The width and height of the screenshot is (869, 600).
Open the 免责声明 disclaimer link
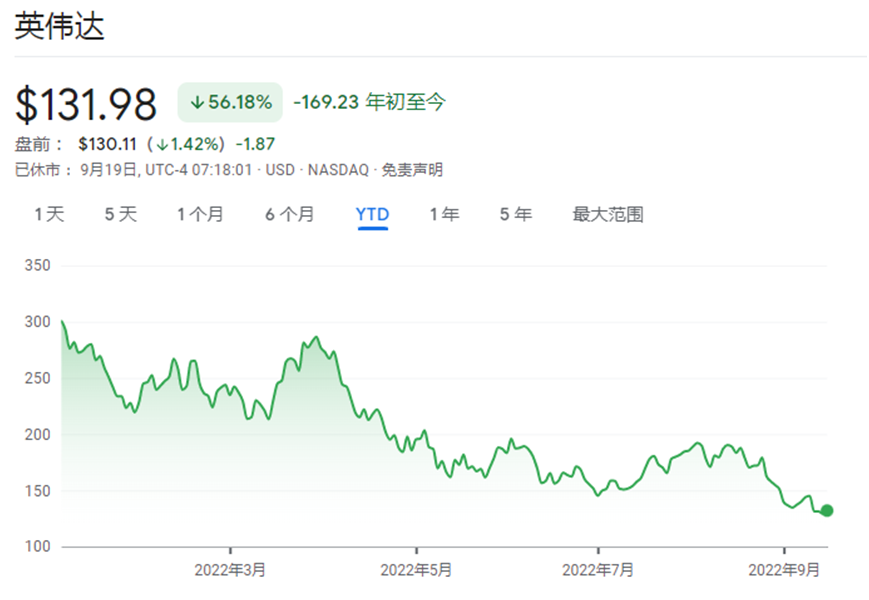coord(412,170)
